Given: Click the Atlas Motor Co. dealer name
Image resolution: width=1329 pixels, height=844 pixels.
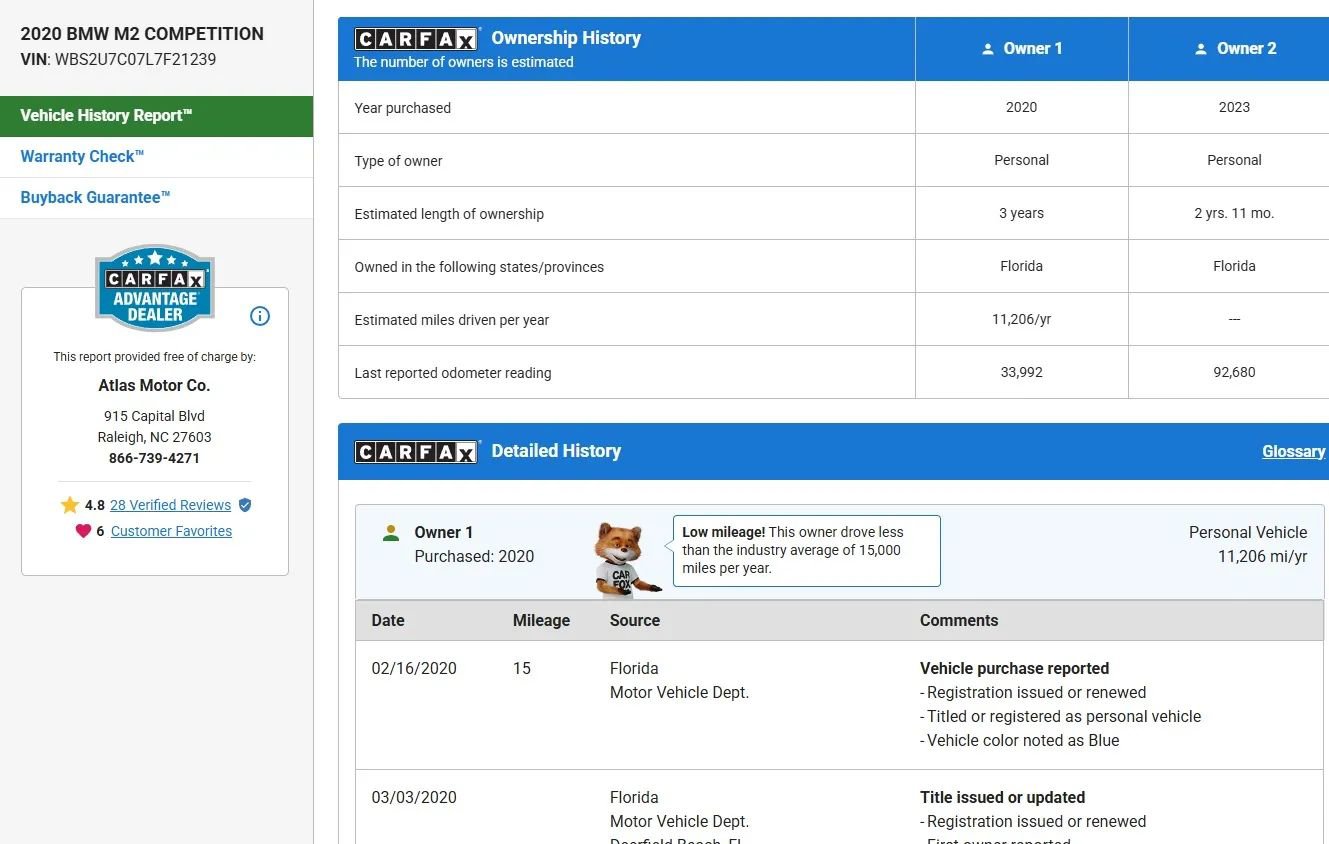Looking at the screenshot, I should [154, 385].
